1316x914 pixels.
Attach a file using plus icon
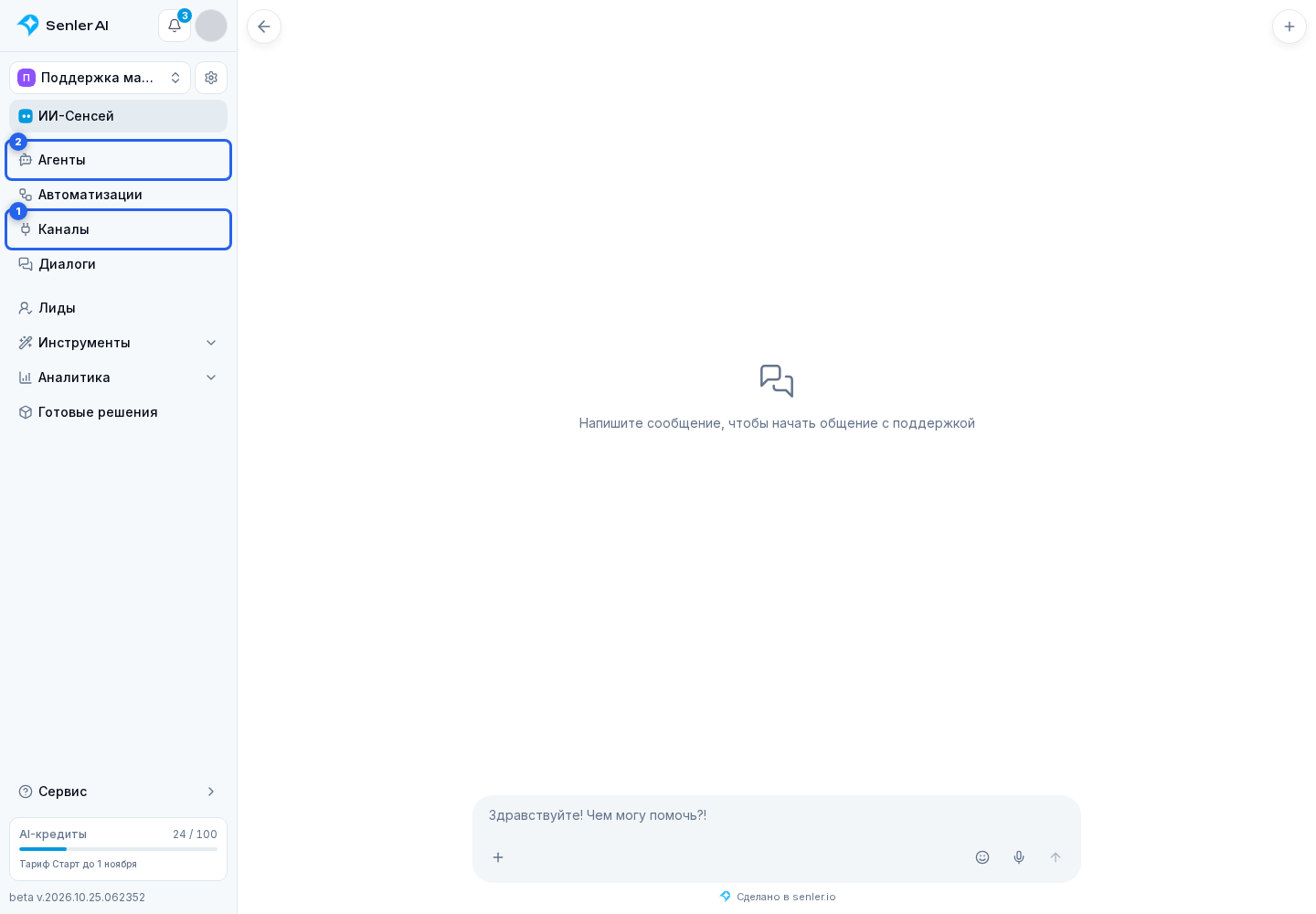[x=498, y=857]
